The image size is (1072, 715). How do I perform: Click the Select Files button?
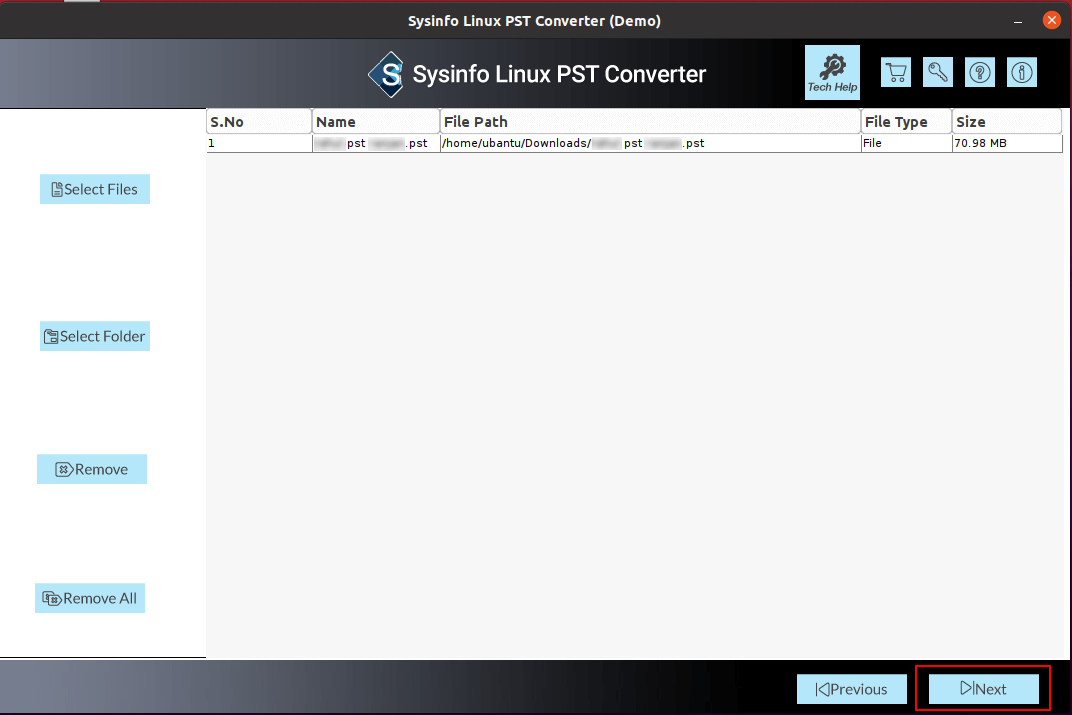pyautogui.click(x=95, y=189)
